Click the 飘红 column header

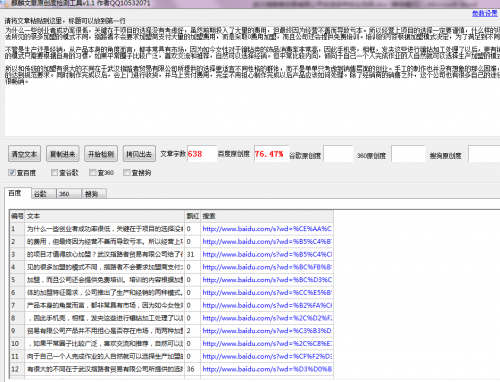pyautogui.click(x=193, y=216)
